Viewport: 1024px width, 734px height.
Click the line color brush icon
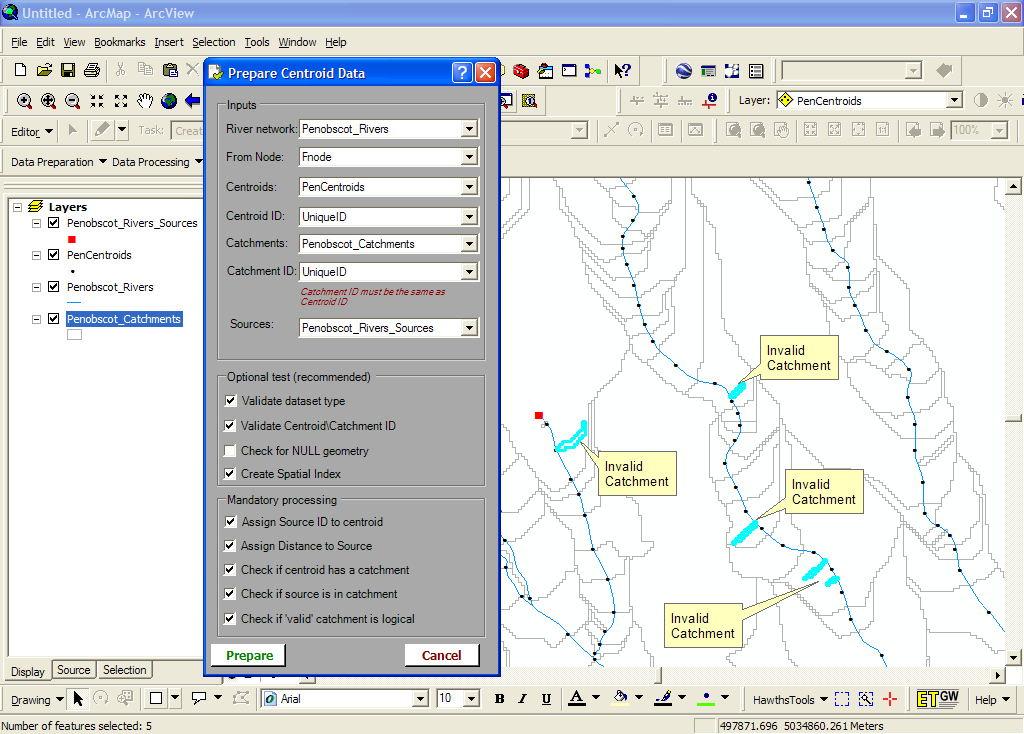pos(664,699)
